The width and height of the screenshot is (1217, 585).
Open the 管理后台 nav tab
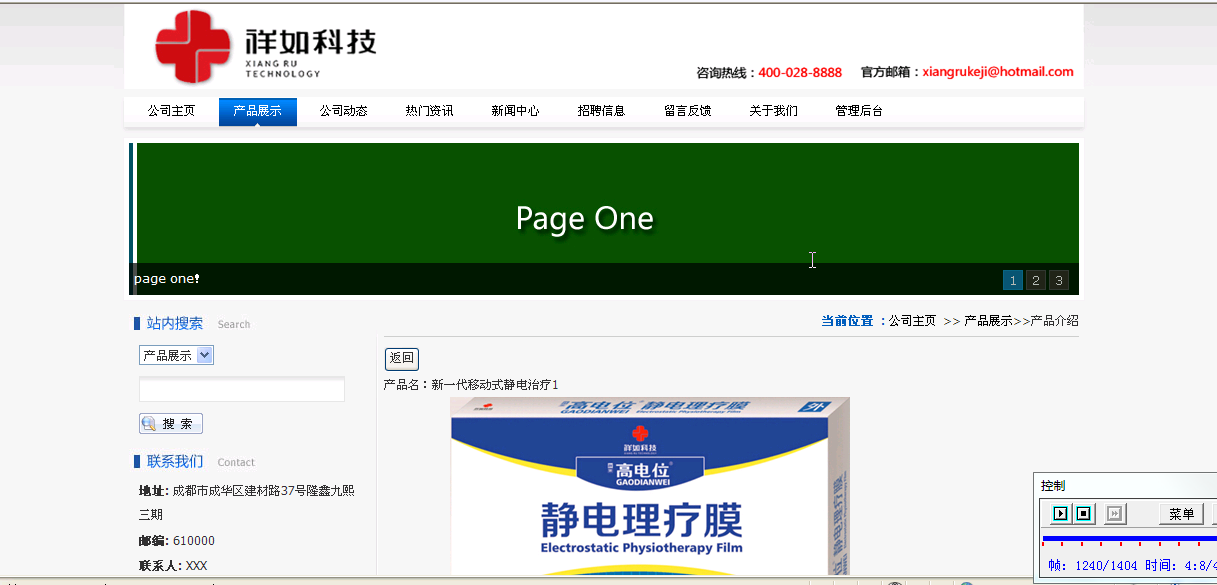(x=859, y=111)
